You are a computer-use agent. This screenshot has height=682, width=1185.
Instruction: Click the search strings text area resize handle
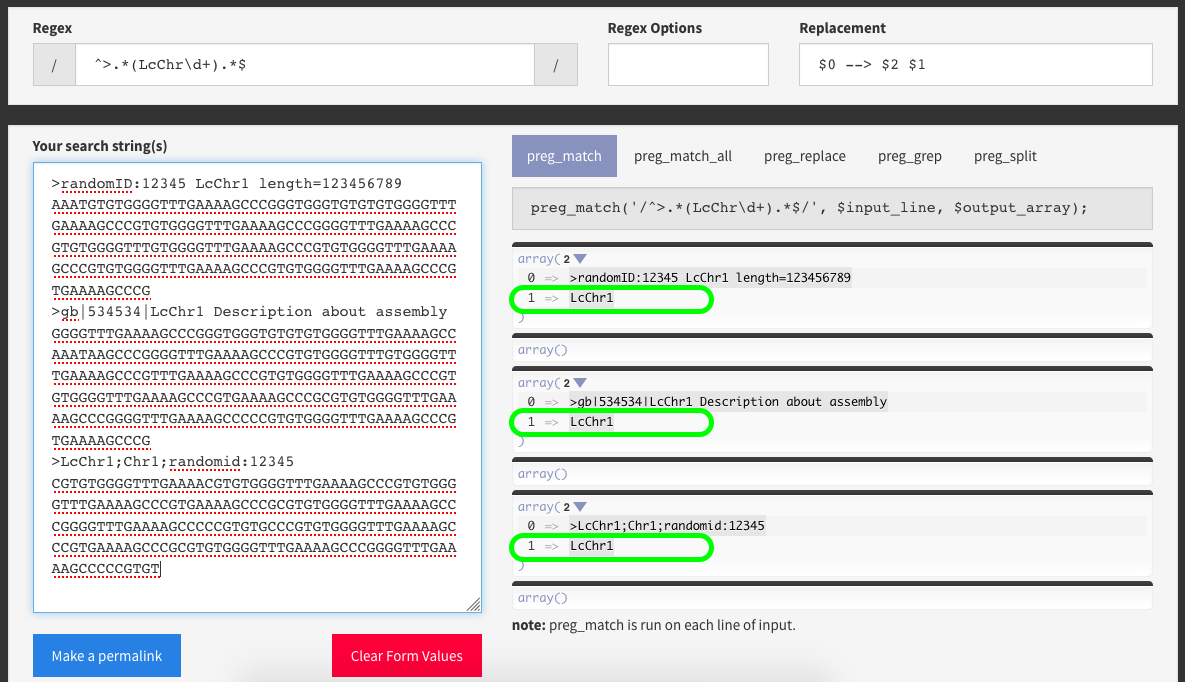(x=474, y=604)
